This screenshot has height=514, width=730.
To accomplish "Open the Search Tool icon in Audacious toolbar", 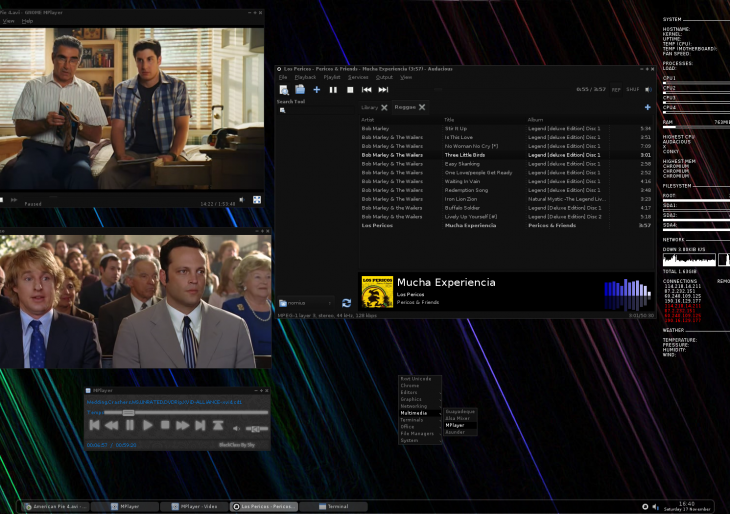I will coord(284,90).
